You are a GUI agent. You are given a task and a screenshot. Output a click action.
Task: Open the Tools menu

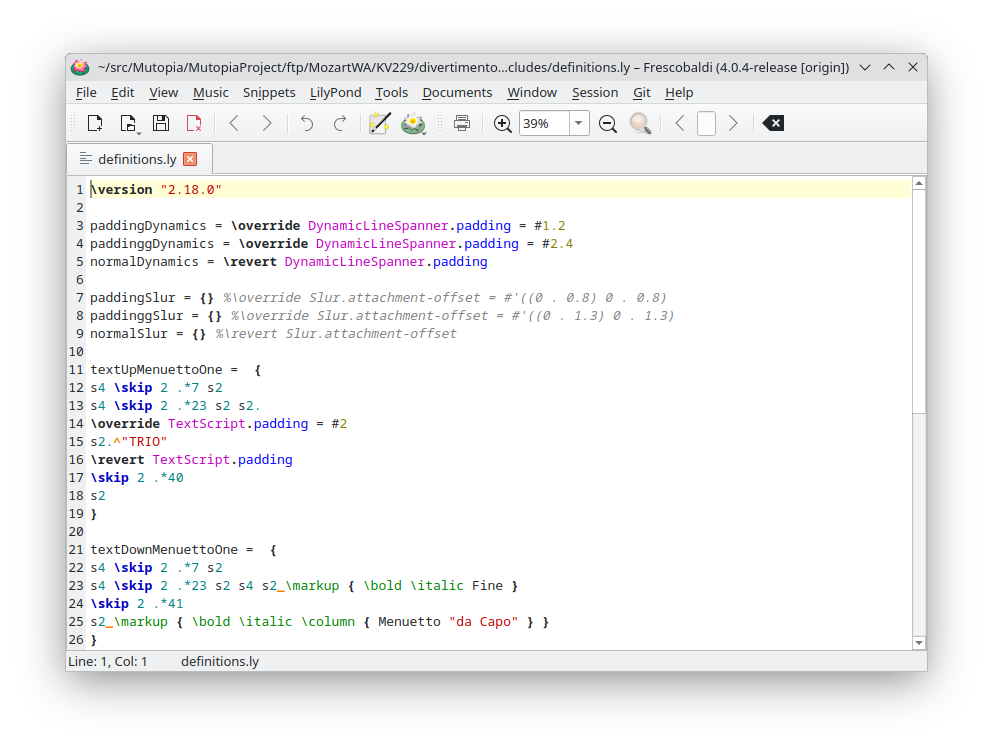tap(391, 92)
